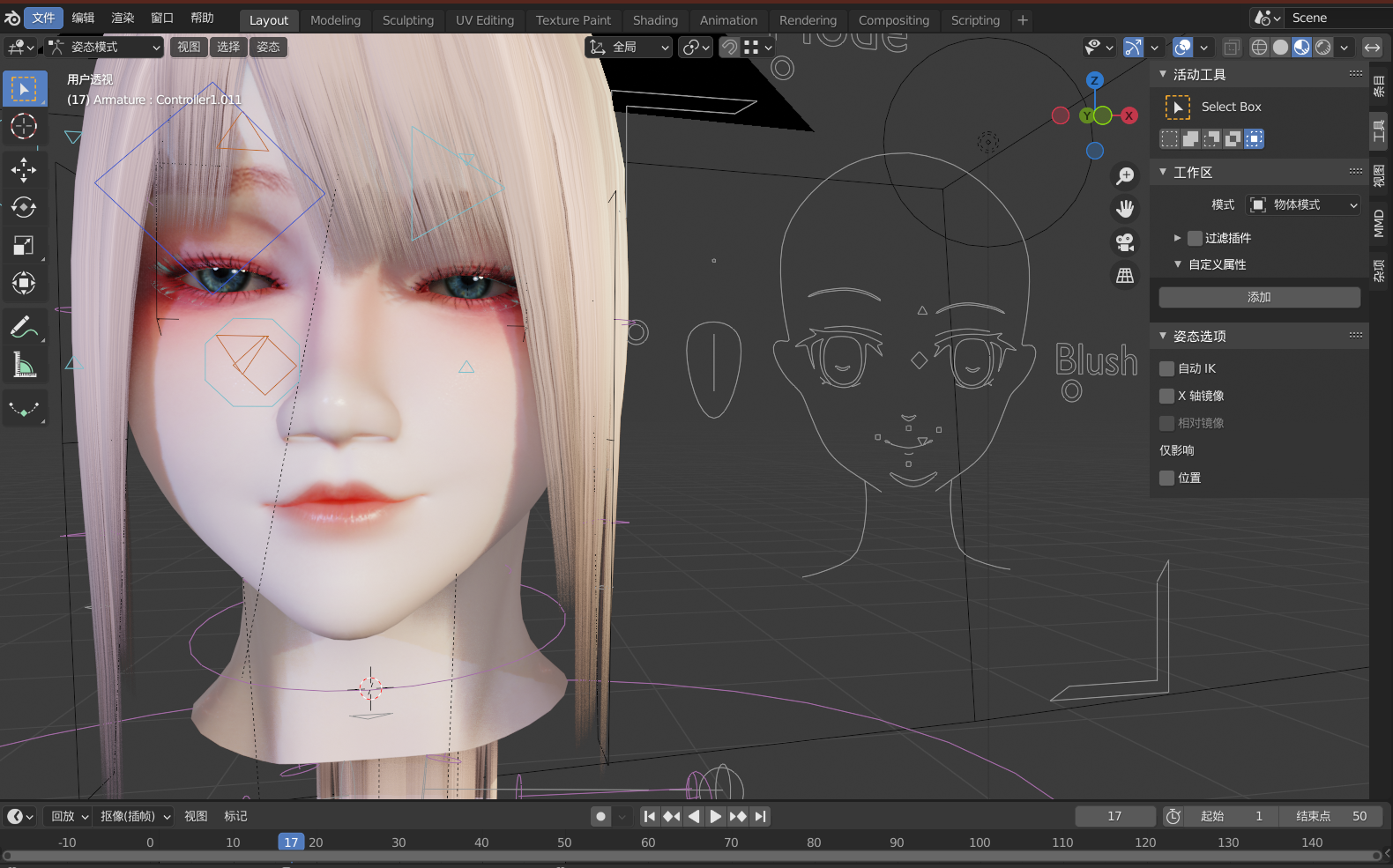The height and width of the screenshot is (868, 1393).
Task: Set select mode to extend selection
Action: pyautogui.click(x=1190, y=138)
